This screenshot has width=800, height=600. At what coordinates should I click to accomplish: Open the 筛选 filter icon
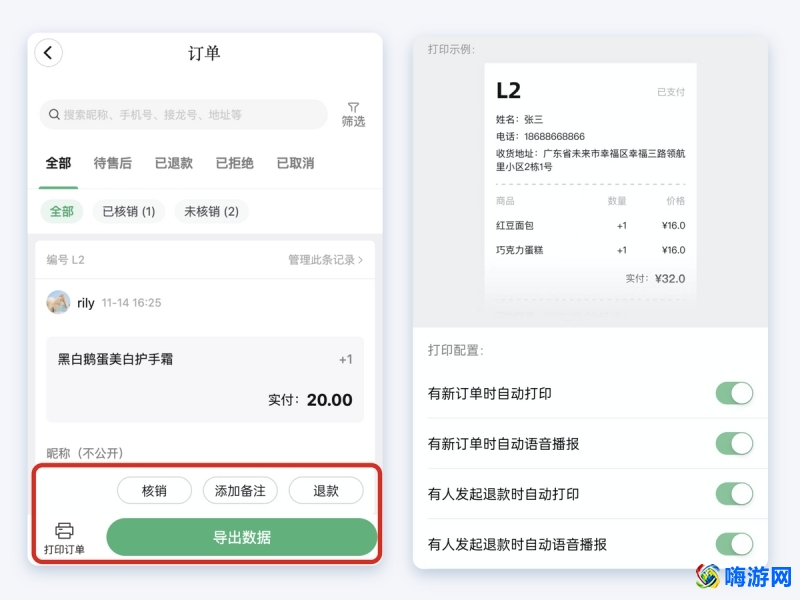tap(353, 114)
